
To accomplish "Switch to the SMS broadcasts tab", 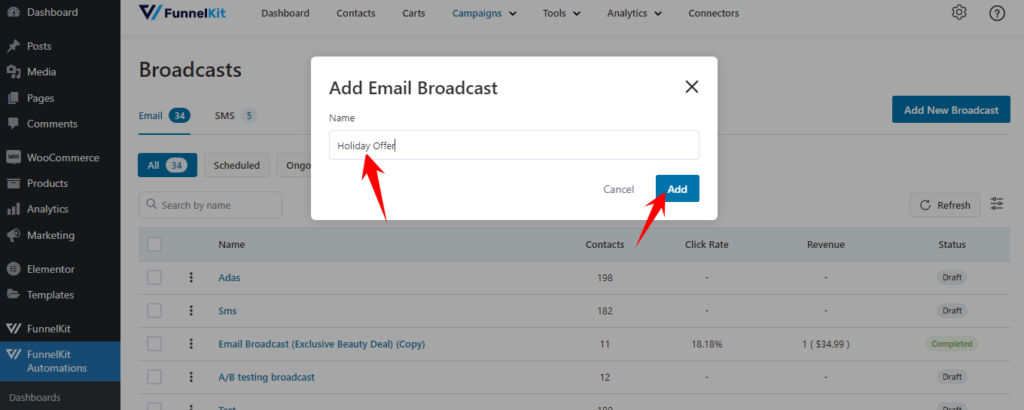I will [x=235, y=116].
